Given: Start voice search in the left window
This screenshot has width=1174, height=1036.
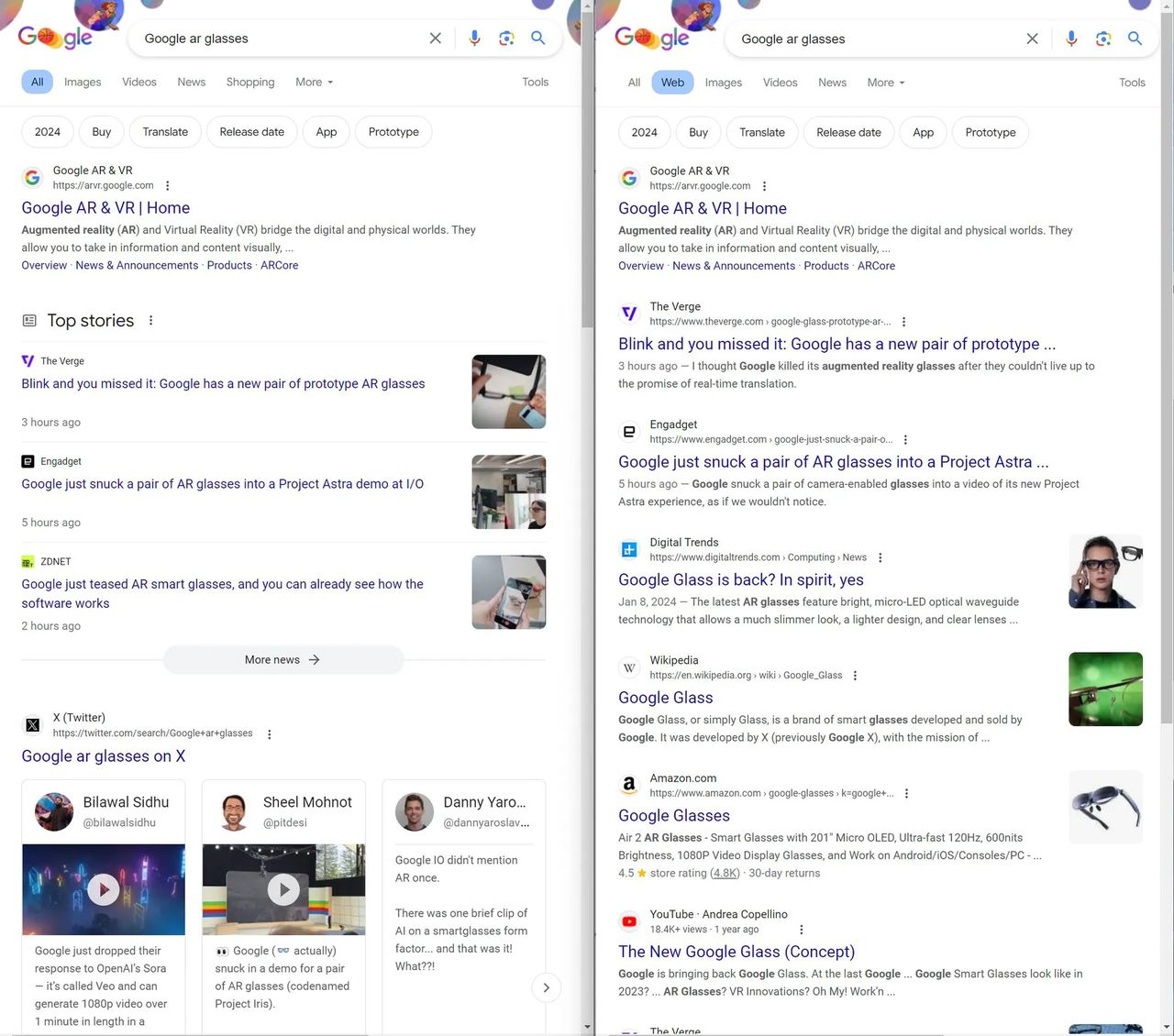Looking at the screenshot, I should (x=474, y=39).
